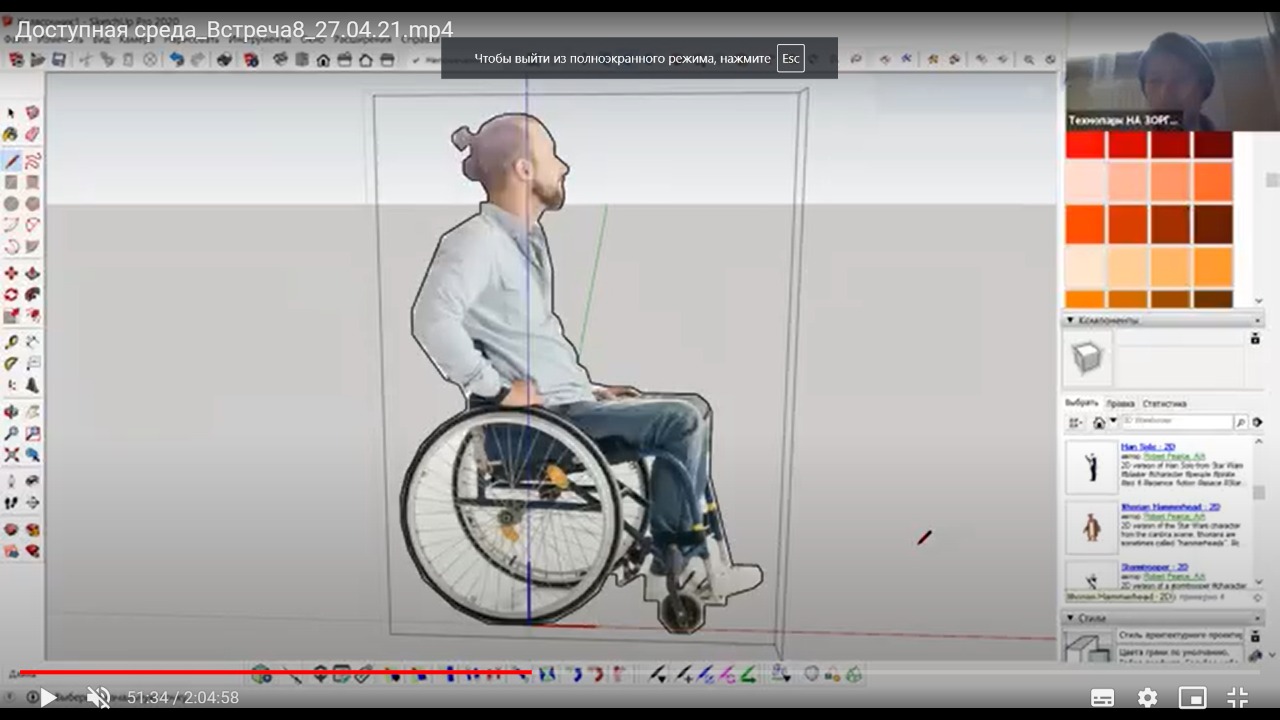Select the Move tool
The image size is (1280, 720).
11,272
